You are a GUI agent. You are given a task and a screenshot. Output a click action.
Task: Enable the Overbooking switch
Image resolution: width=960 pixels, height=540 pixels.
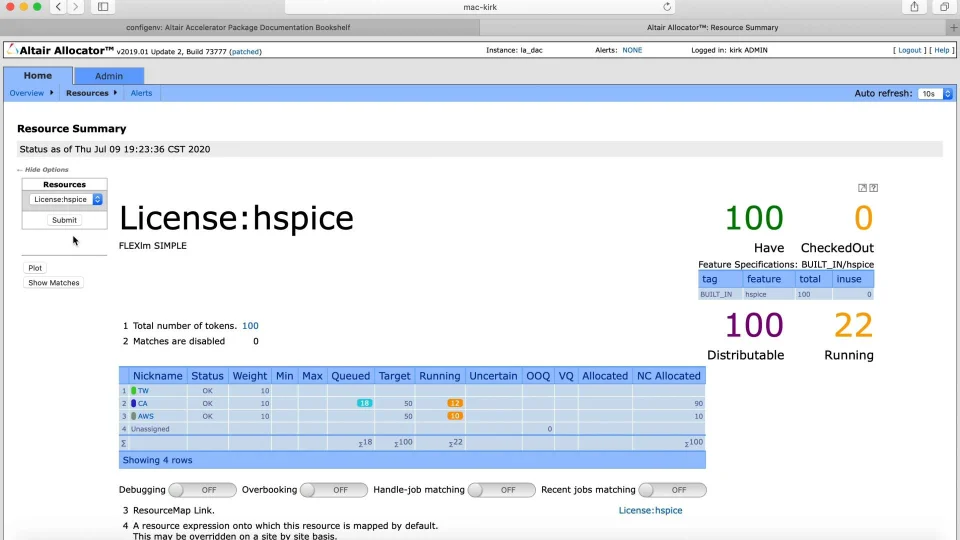tap(334, 490)
